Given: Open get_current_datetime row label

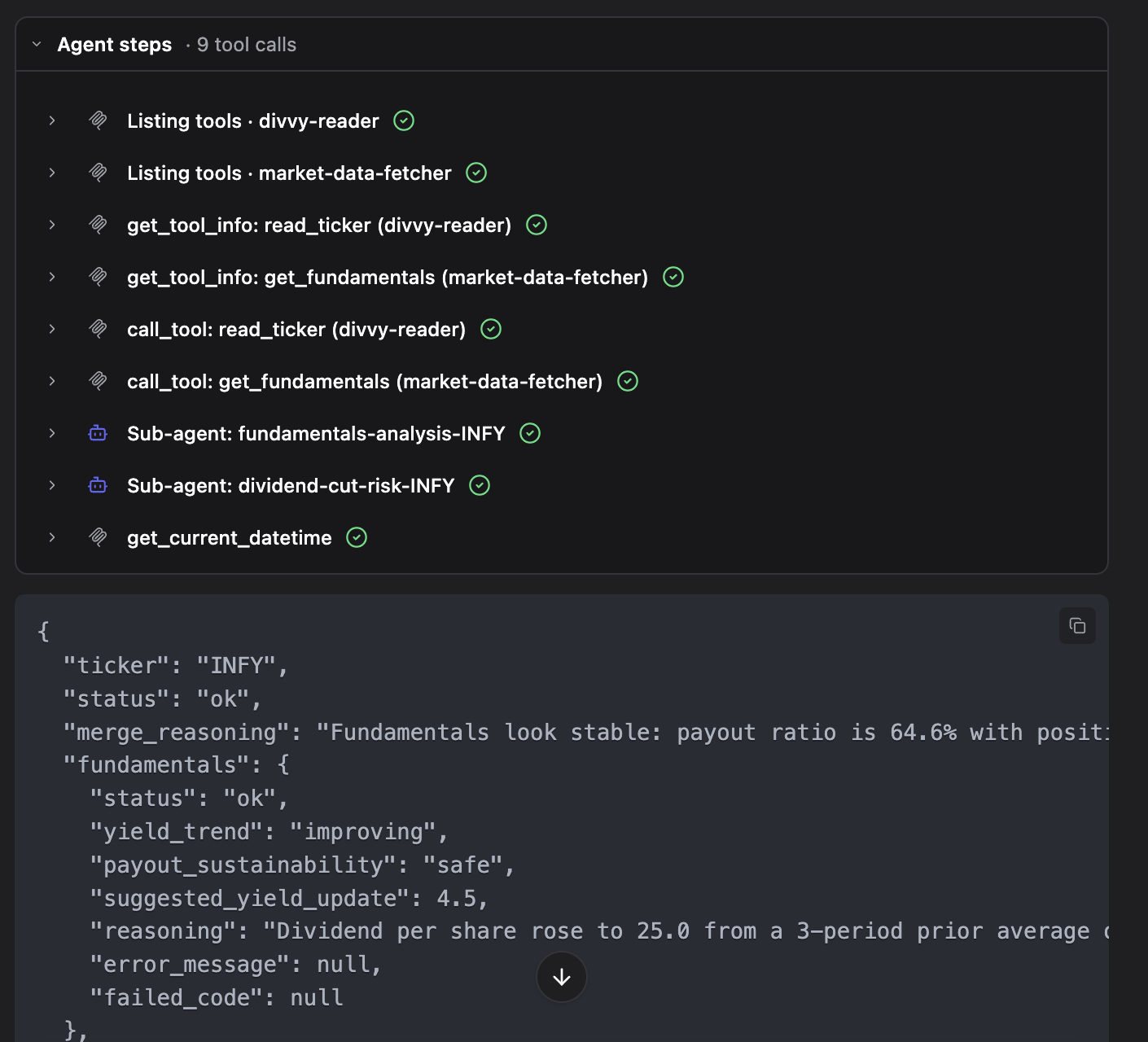Looking at the screenshot, I should coord(230,537).
